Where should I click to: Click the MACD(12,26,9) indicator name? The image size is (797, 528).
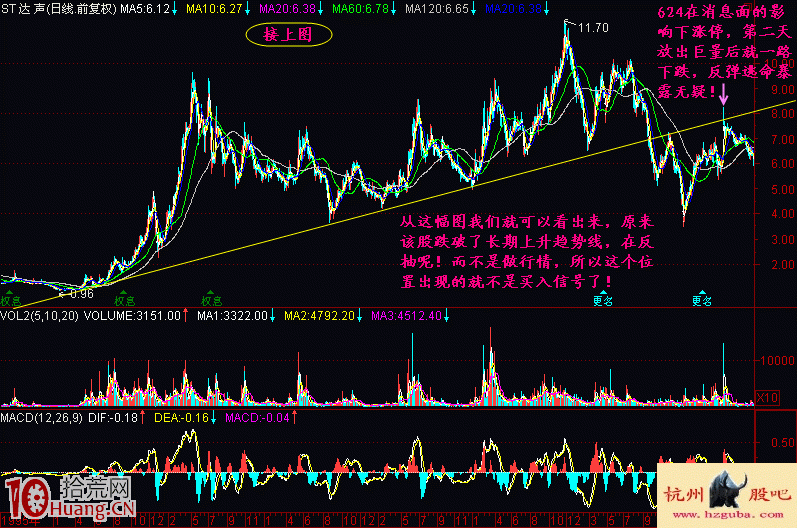click(41, 418)
